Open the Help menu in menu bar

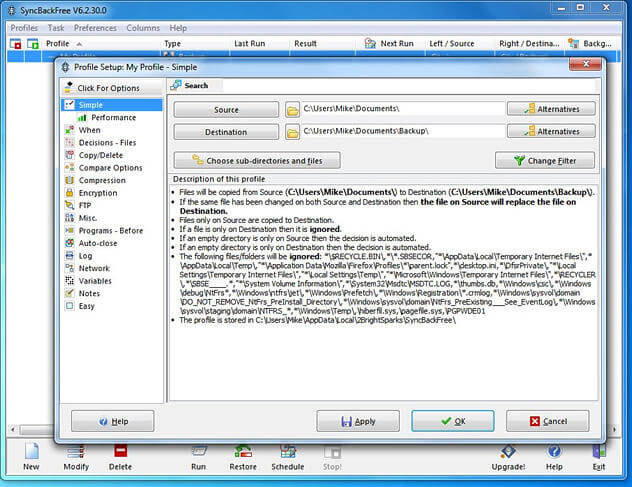(x=178, y=28)
